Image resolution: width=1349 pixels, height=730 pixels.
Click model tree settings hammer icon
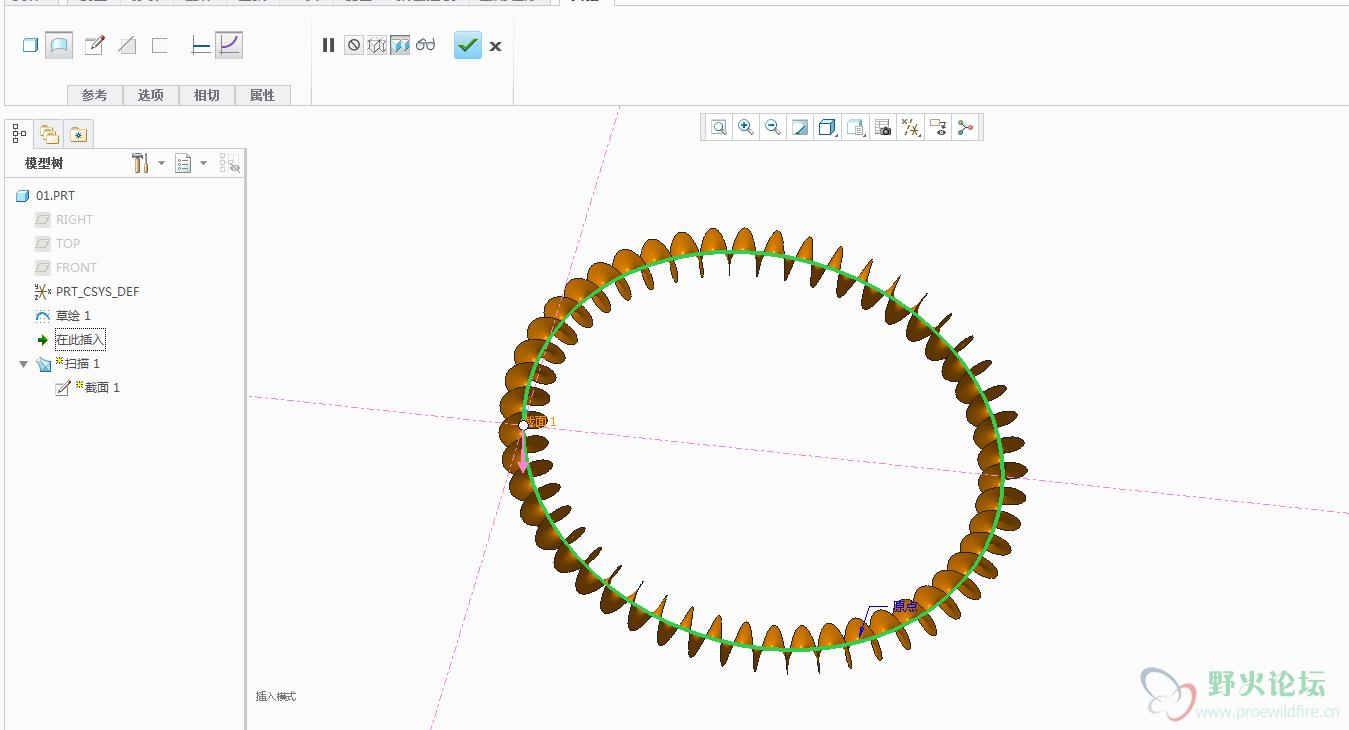point(140,163)
